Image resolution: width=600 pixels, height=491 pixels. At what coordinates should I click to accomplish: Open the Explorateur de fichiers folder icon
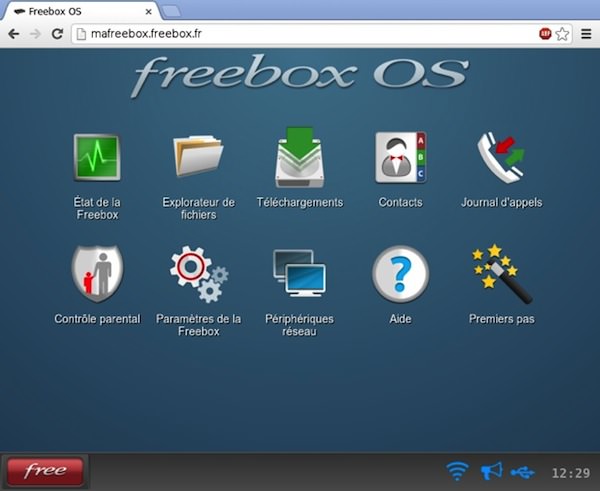(x=198, y=156)
